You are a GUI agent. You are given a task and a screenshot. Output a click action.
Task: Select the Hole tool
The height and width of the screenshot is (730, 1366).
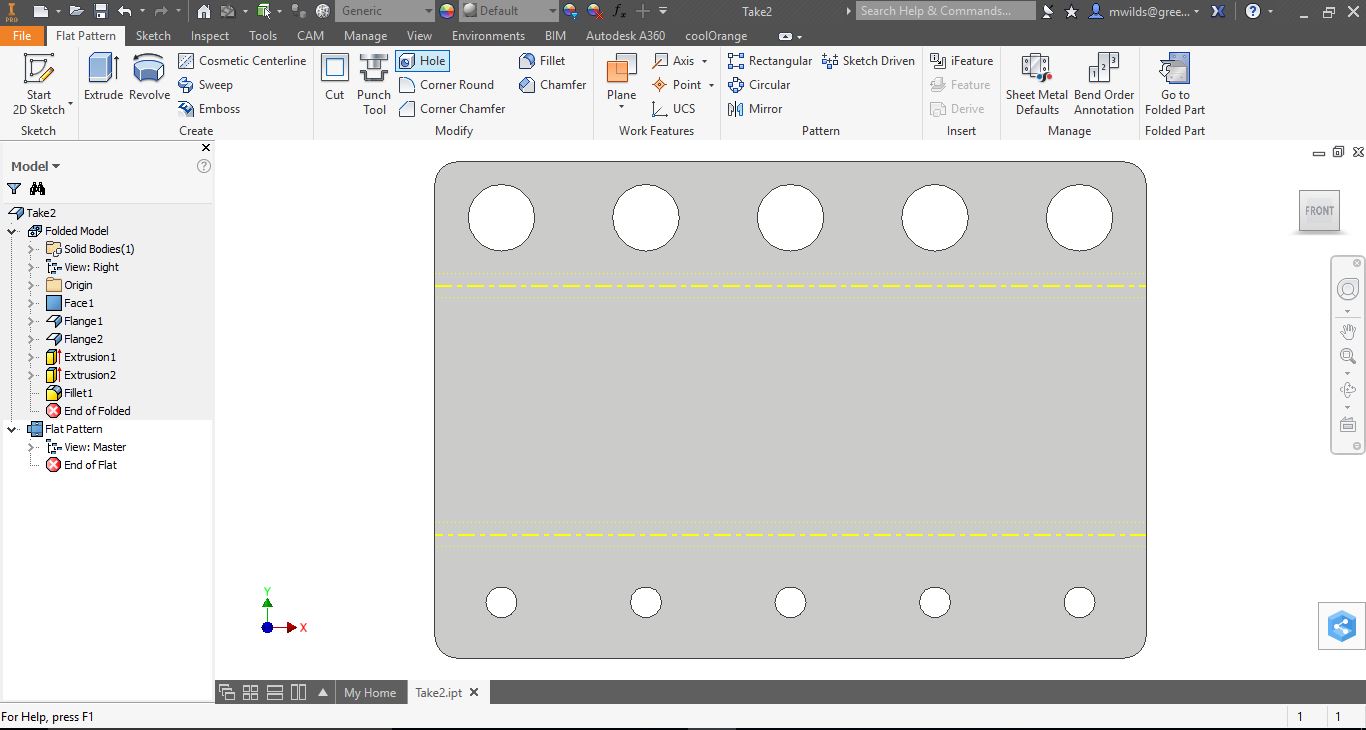[422, 61]
